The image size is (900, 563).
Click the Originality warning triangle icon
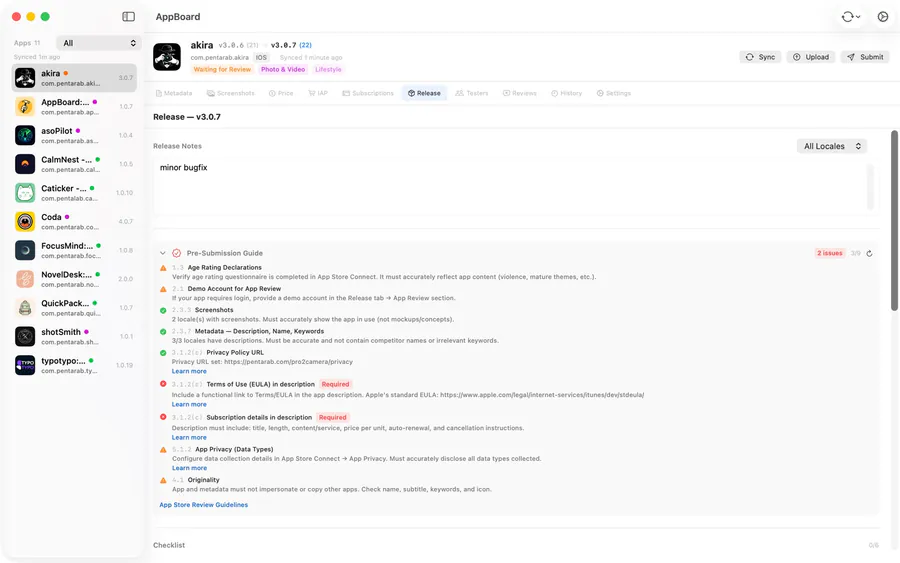tap(163, 480)
